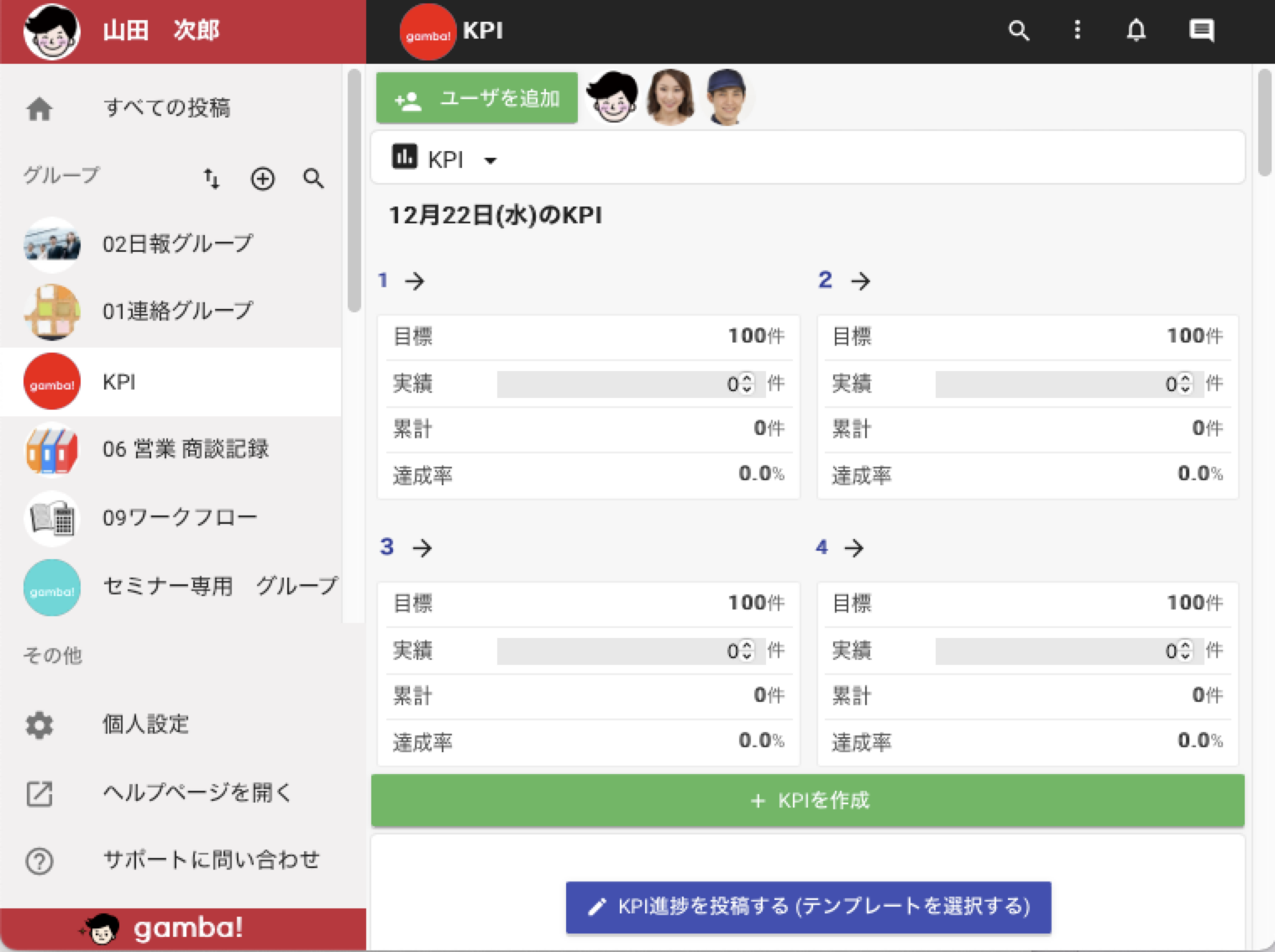Open KPI number 1 link
Viewport: 1275px width, 952px height.
coord(383,280)
